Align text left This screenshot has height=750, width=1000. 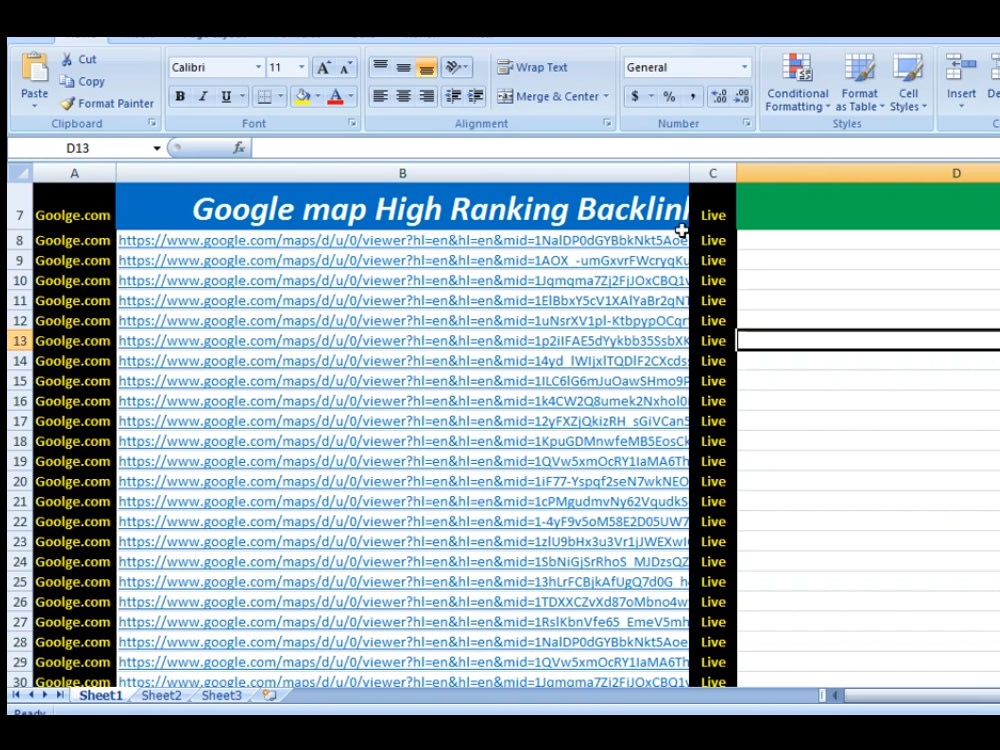[380, 96]
